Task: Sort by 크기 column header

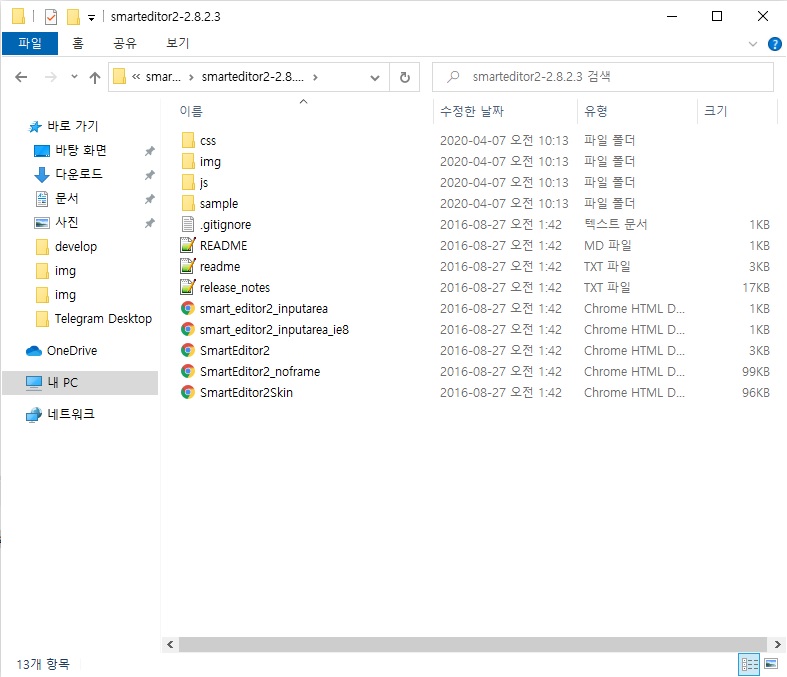Action: 715,111
